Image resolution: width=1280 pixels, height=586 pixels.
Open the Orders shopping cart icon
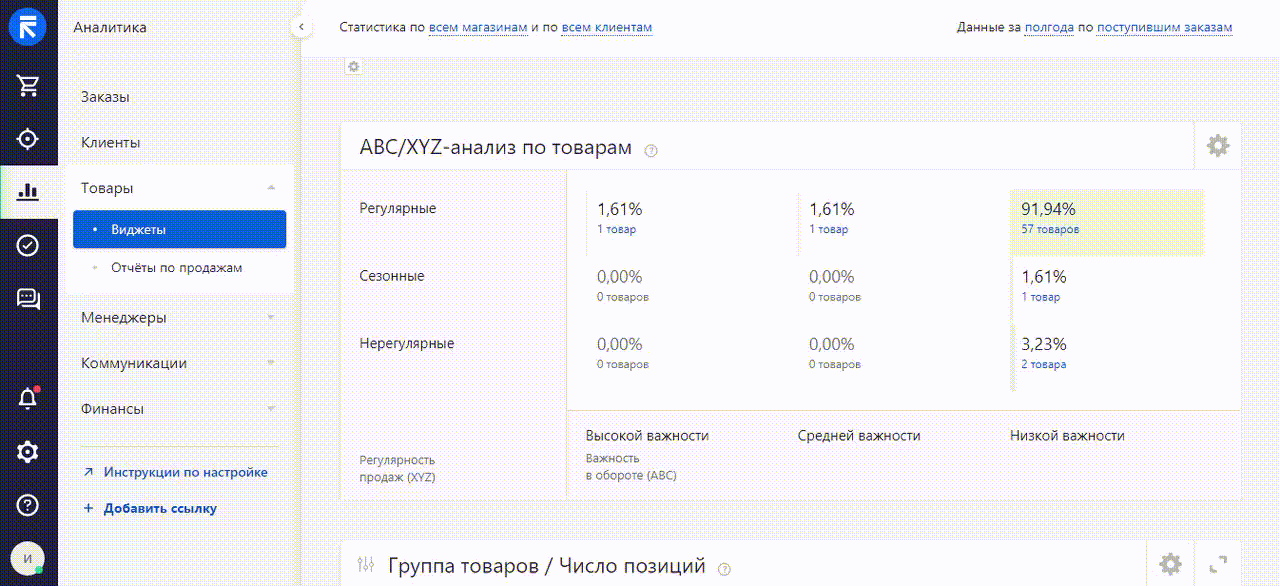28,86
